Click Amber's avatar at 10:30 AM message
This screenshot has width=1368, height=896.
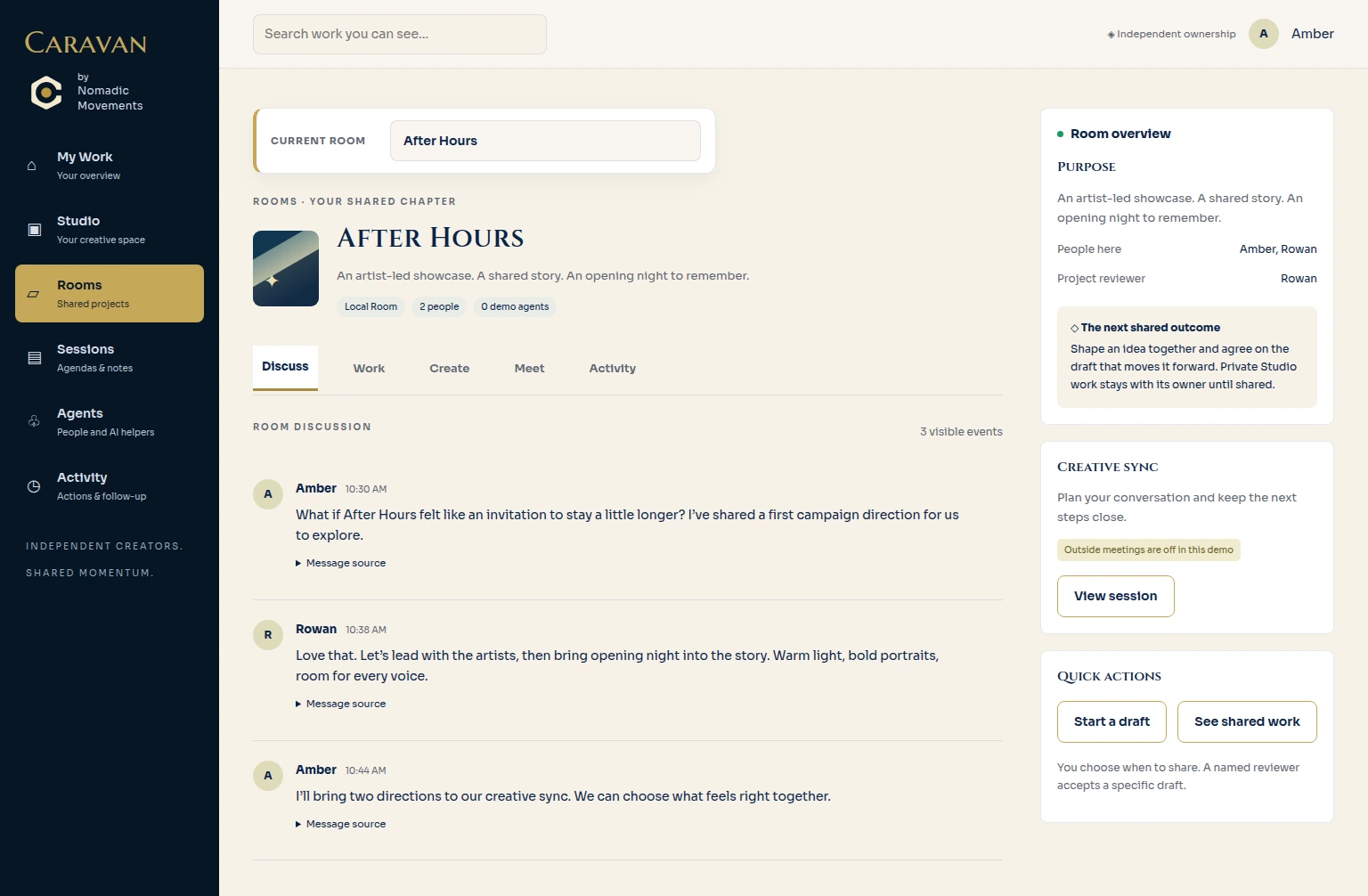pyautogui.click(x=268, y=494)
